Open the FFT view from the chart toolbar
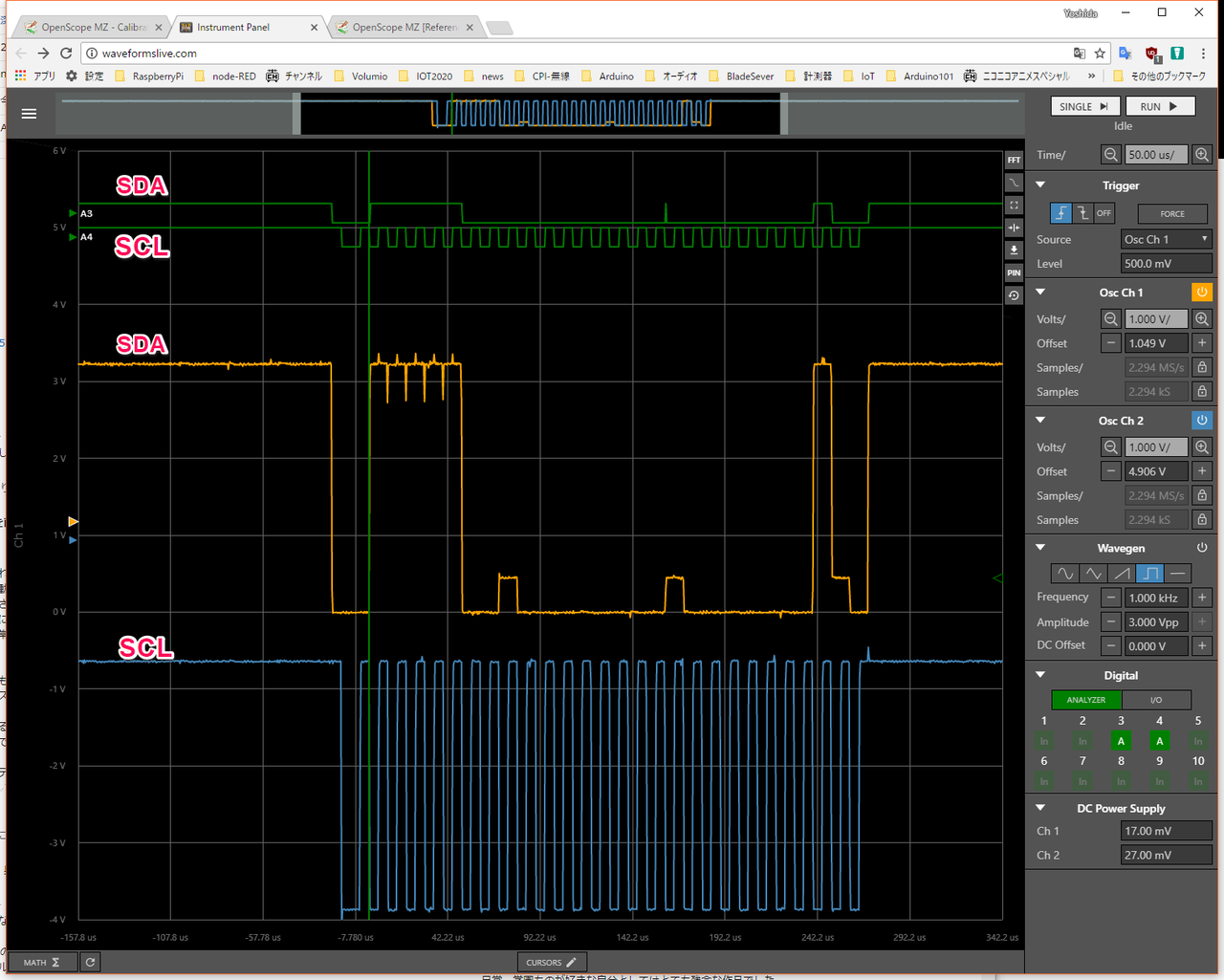Viewport: 1224px width, 980px height. point(1014,160)
